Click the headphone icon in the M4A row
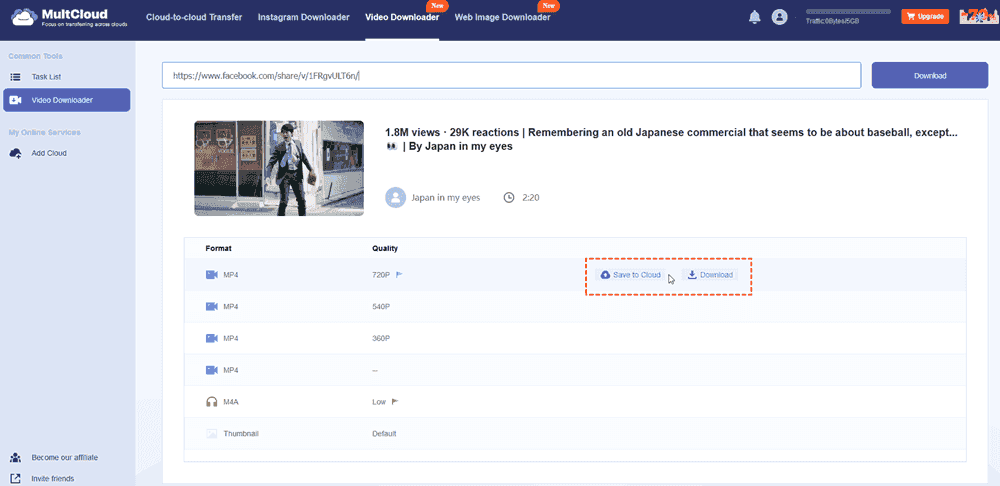This screenshot has height=486, width=1000. pos(212,402)
